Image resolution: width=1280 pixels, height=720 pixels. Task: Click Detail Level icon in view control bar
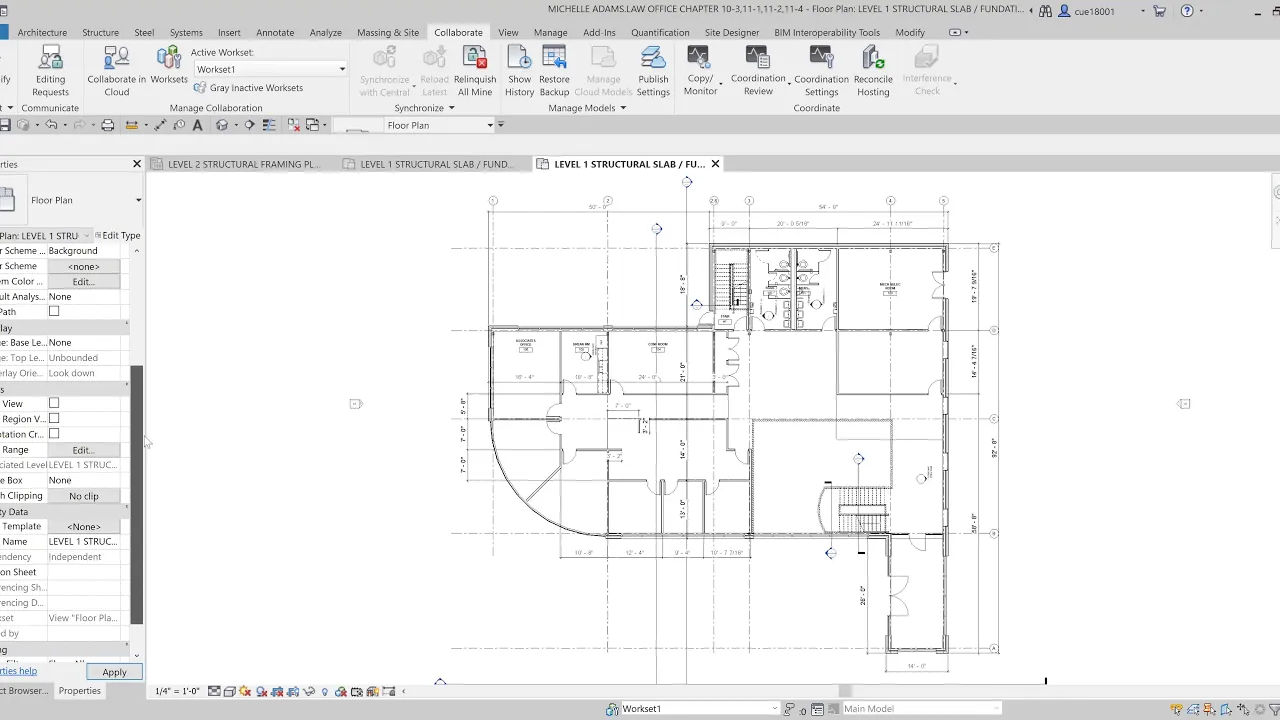click(215, 691)
